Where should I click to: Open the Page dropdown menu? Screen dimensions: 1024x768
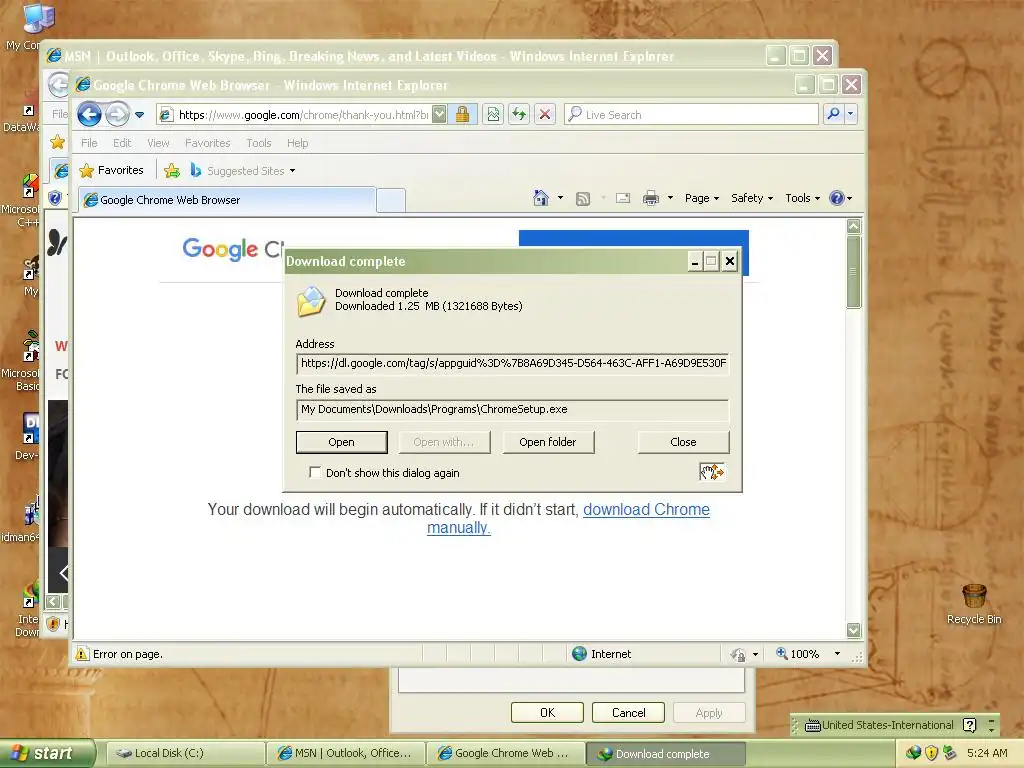click(x=702, y=198)
